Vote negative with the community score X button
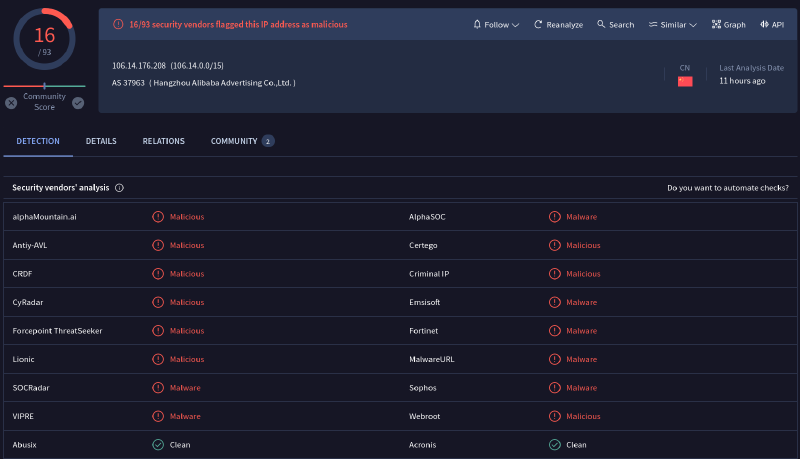 click(x=11, y=103)
